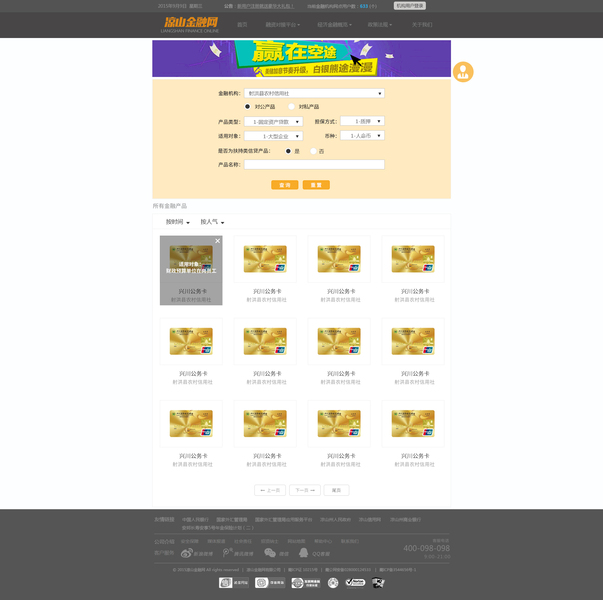603x600 pixels.
Task: Open the 担保方式 dropdown
Action: (x=362, y=121)
